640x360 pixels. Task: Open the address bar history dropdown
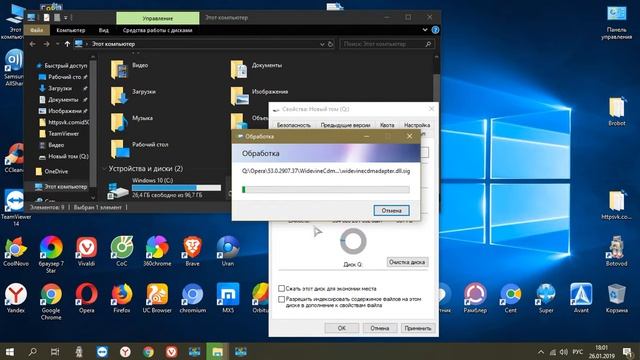[x=322, y=44]
